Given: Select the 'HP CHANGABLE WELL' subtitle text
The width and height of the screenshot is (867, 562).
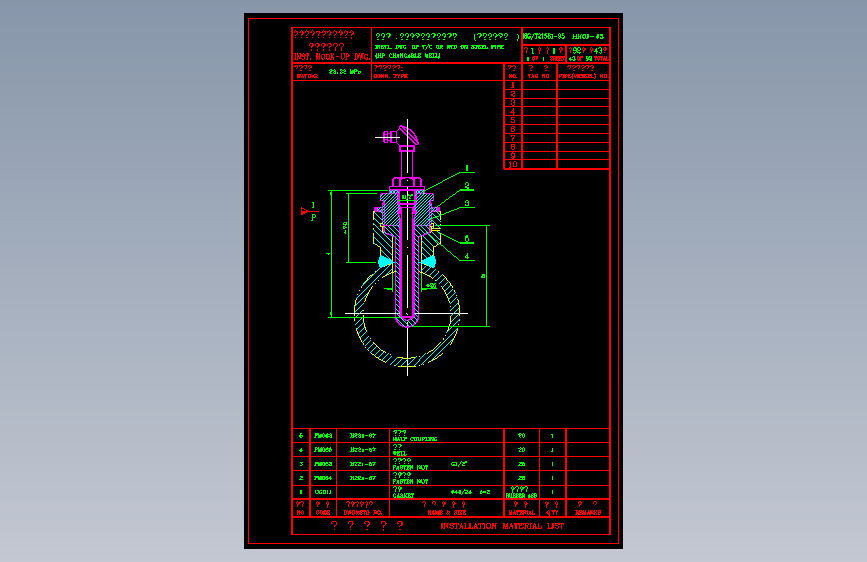Looking at the screenshot, I should [407, 56].
